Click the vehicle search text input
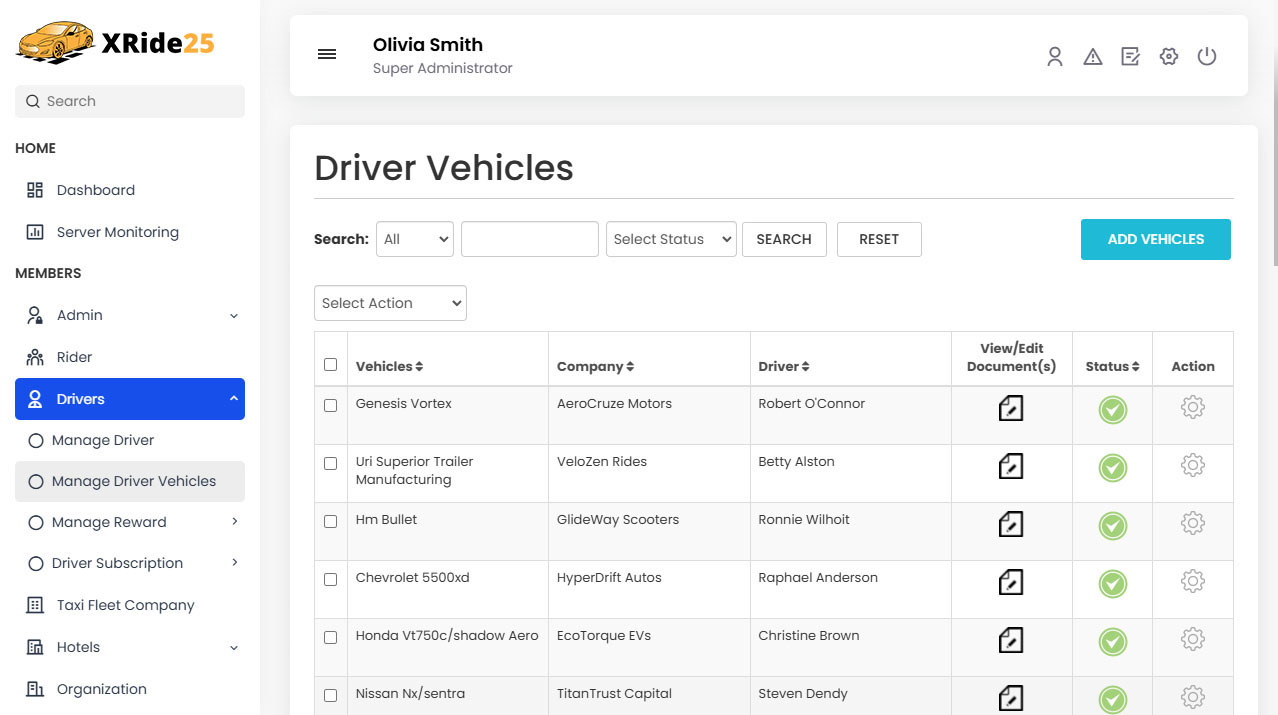1278x715 pixels. (530, 239)
